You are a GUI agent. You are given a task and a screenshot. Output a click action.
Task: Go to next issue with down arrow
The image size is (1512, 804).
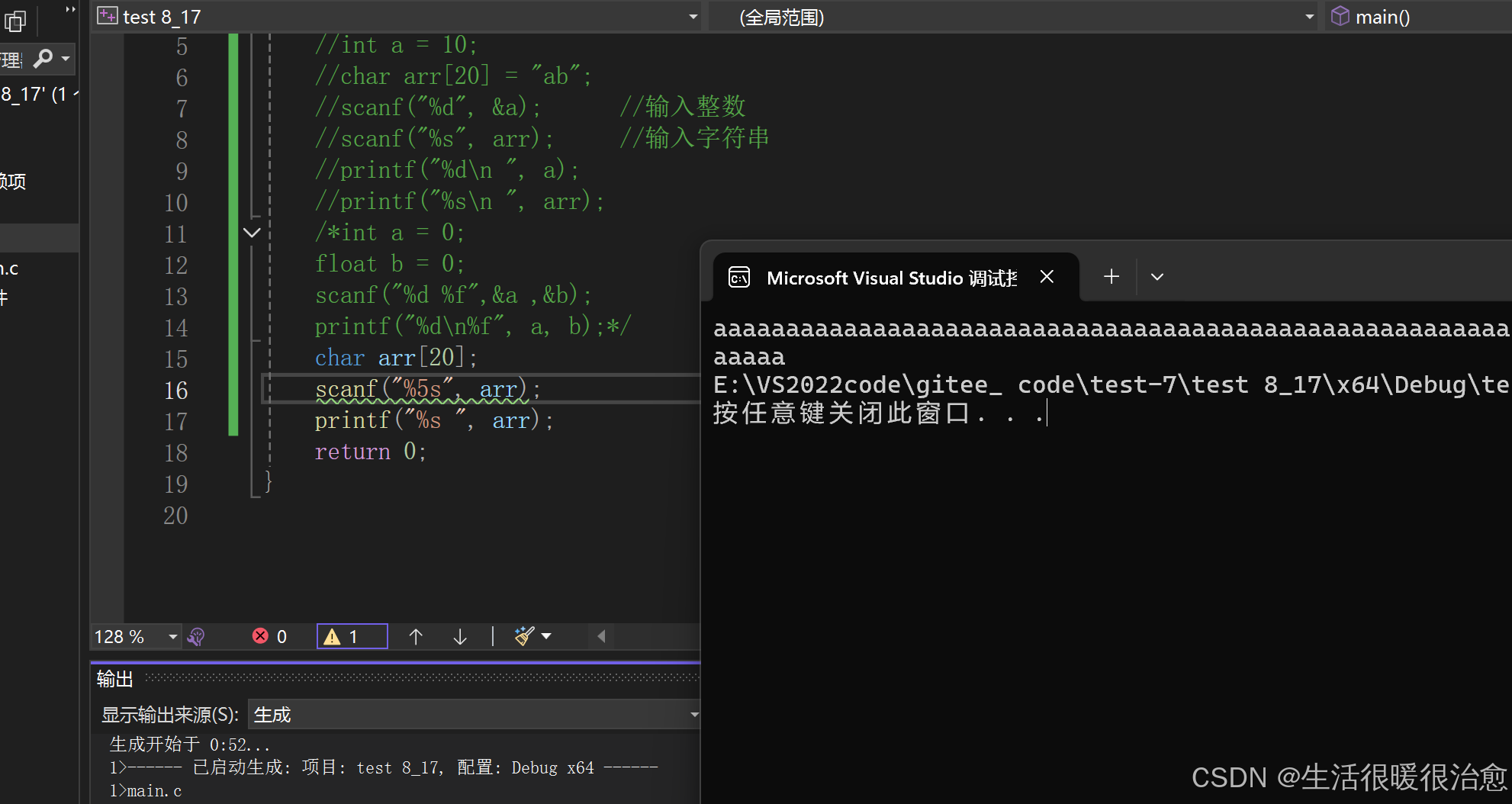[x=460, y=636]
